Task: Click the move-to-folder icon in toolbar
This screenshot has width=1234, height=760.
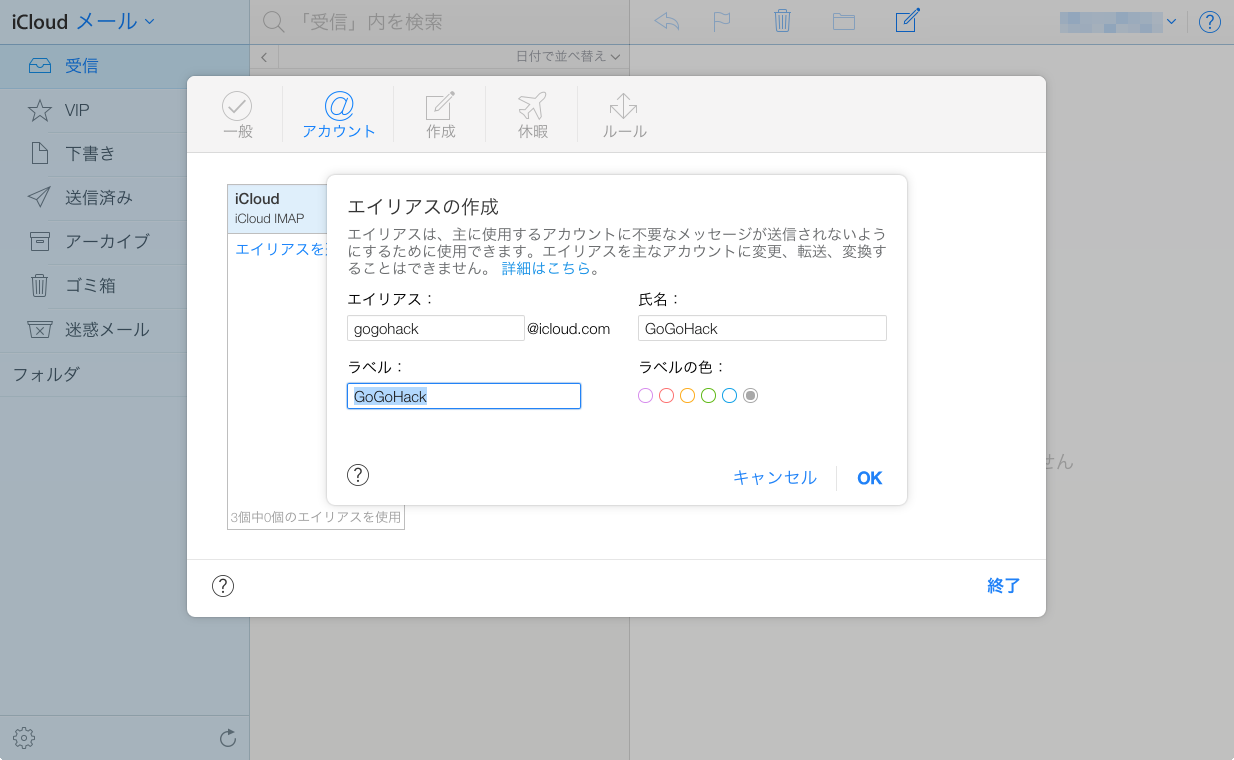Action: [x=844, y=21]
